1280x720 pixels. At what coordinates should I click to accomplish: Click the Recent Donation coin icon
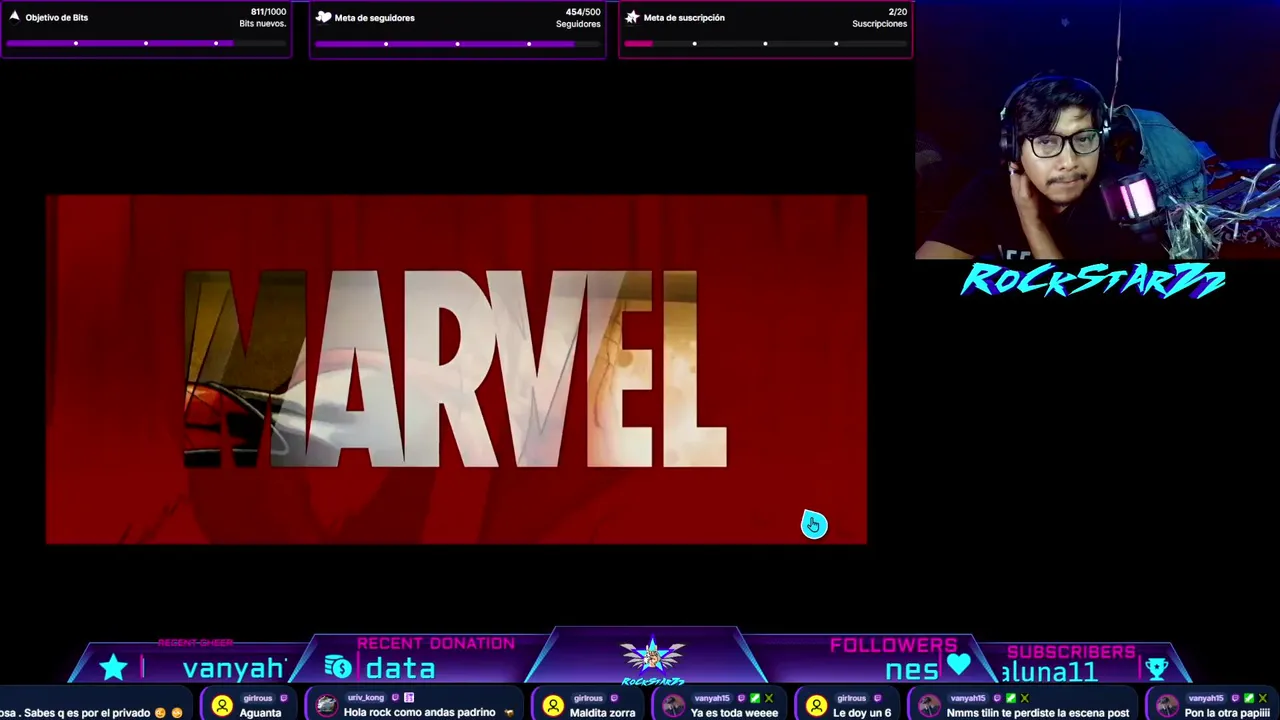click(338, 667)
